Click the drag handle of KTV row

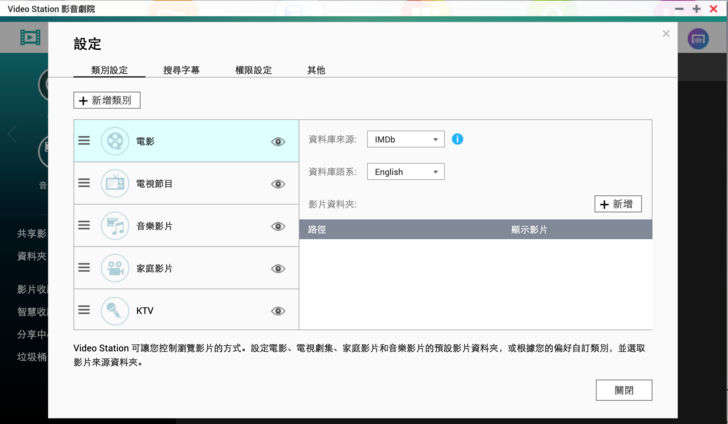(x=84, y=310)
